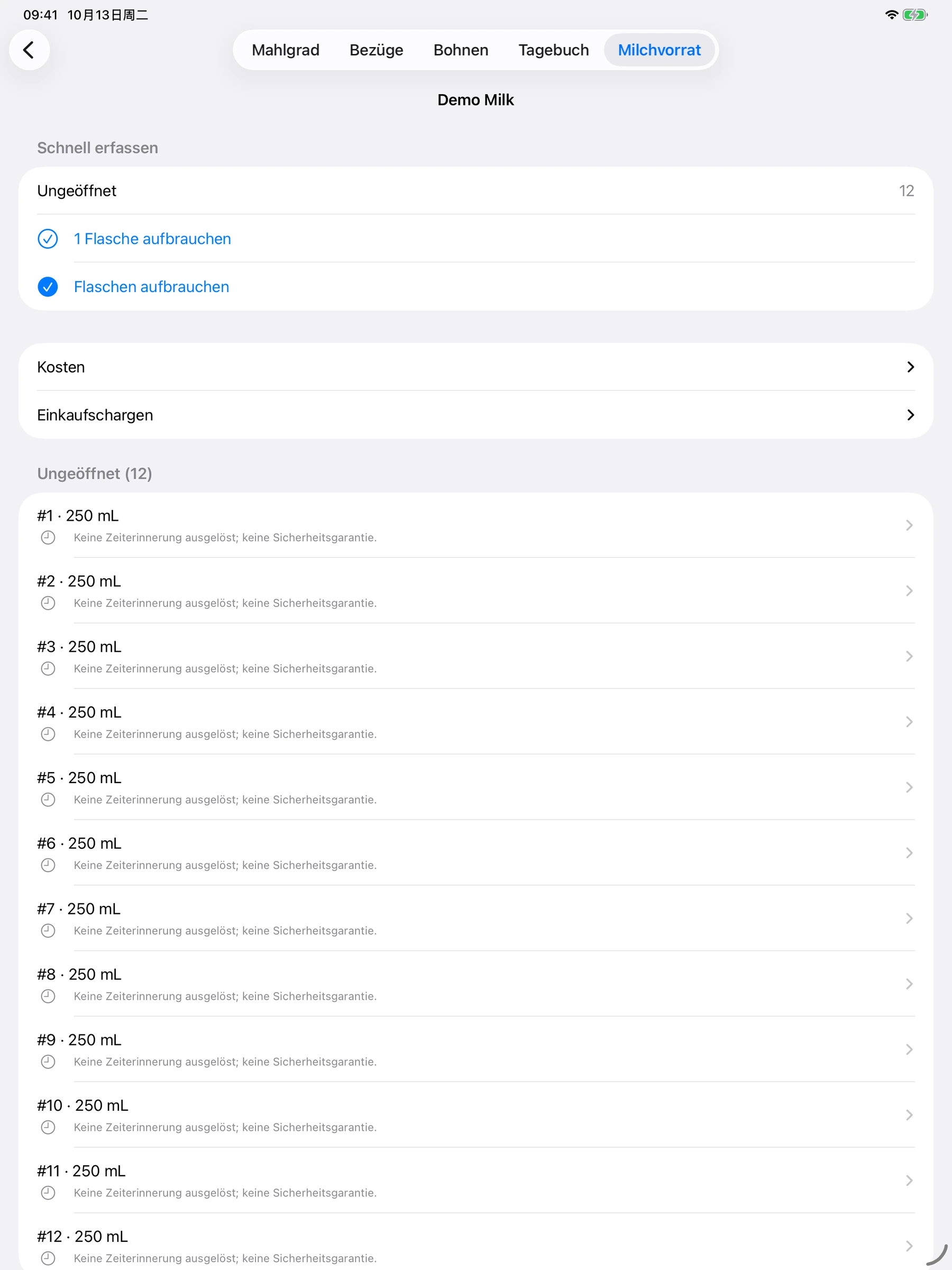
Task: Select row '#9 · 250 mL'
Action: [x=475, y=1049]
